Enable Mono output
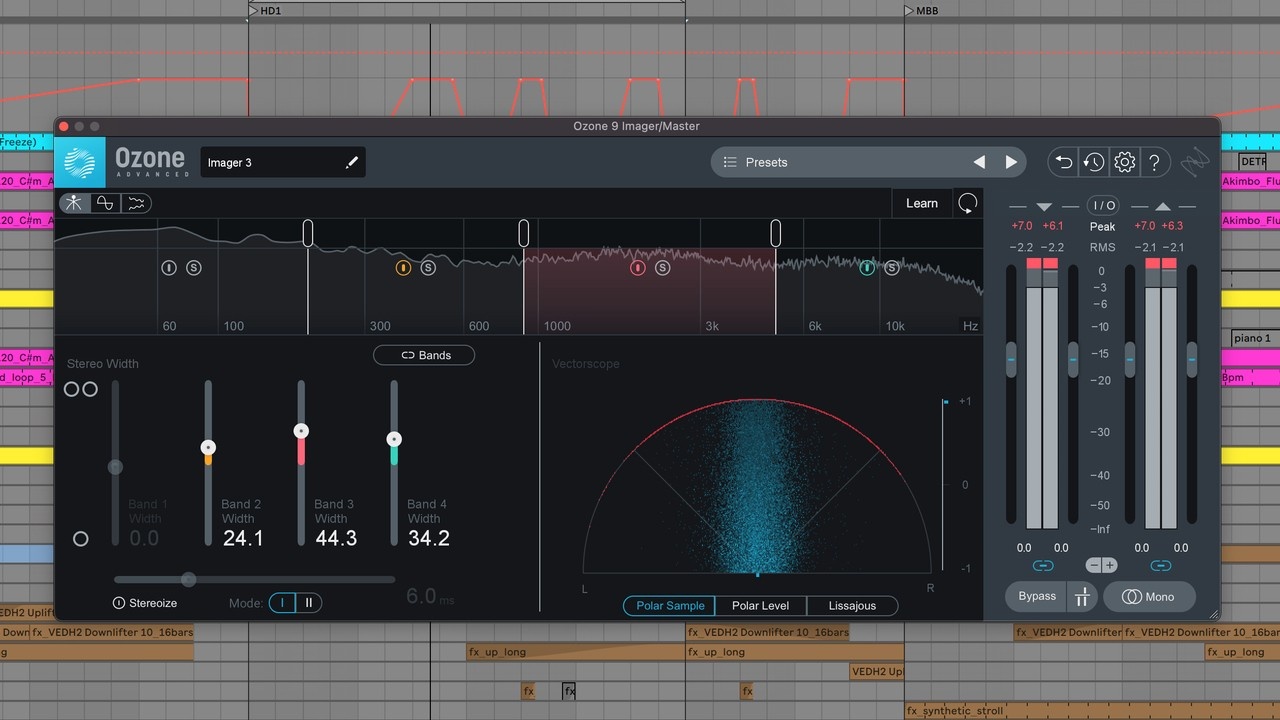 (1148, 597)
